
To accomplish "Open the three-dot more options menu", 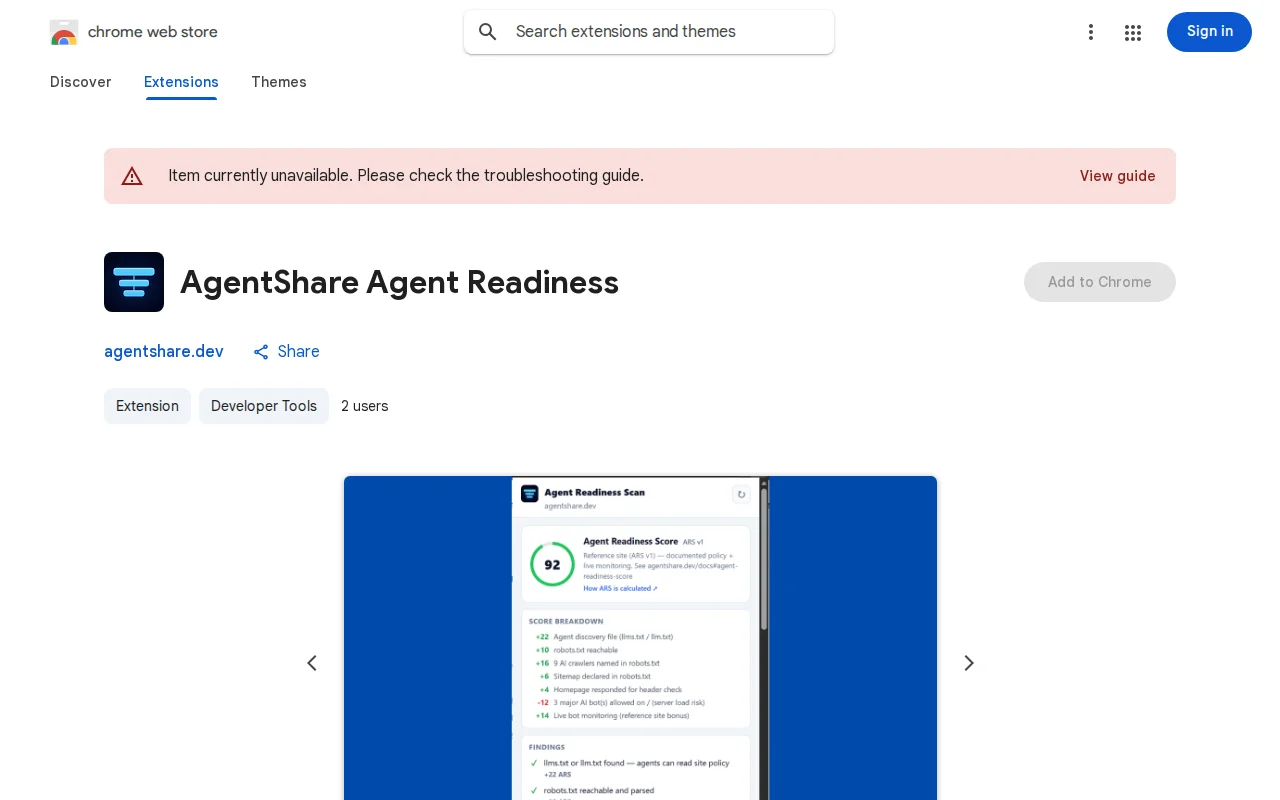I will pyautogui.click(x=1091, y=32).
